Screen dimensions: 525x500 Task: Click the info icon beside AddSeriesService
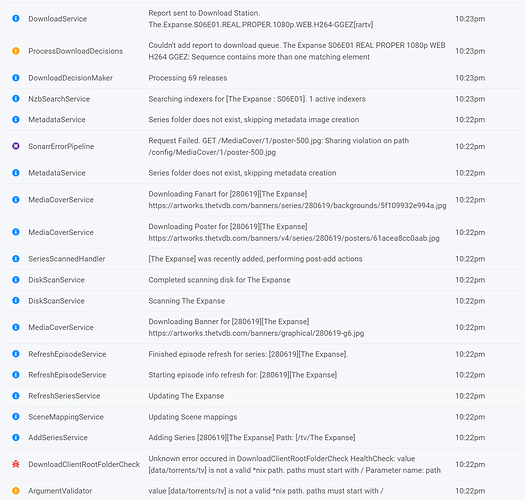[x=16, y=437]
